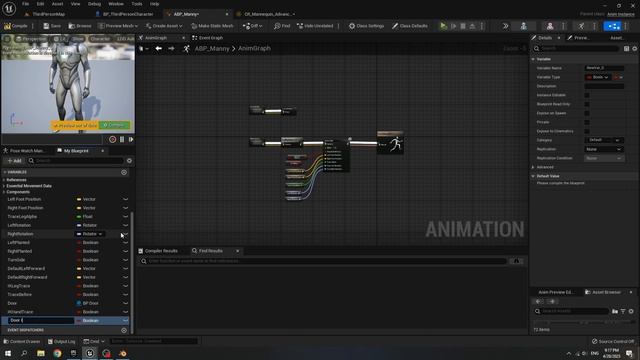
Task: Expand the toolbar overflow chevron
Action: 505,26
